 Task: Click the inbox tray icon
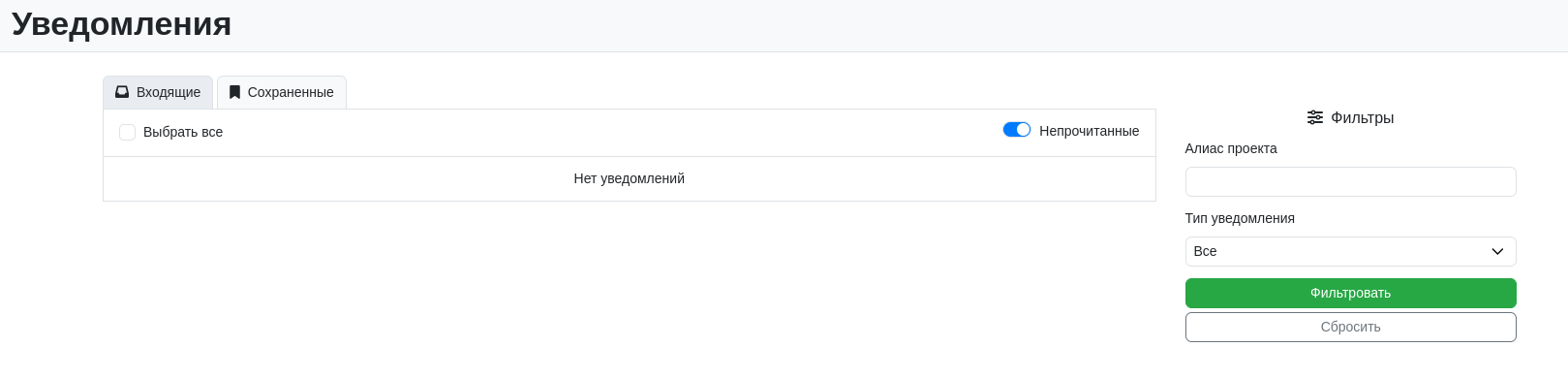coord(122,92)
